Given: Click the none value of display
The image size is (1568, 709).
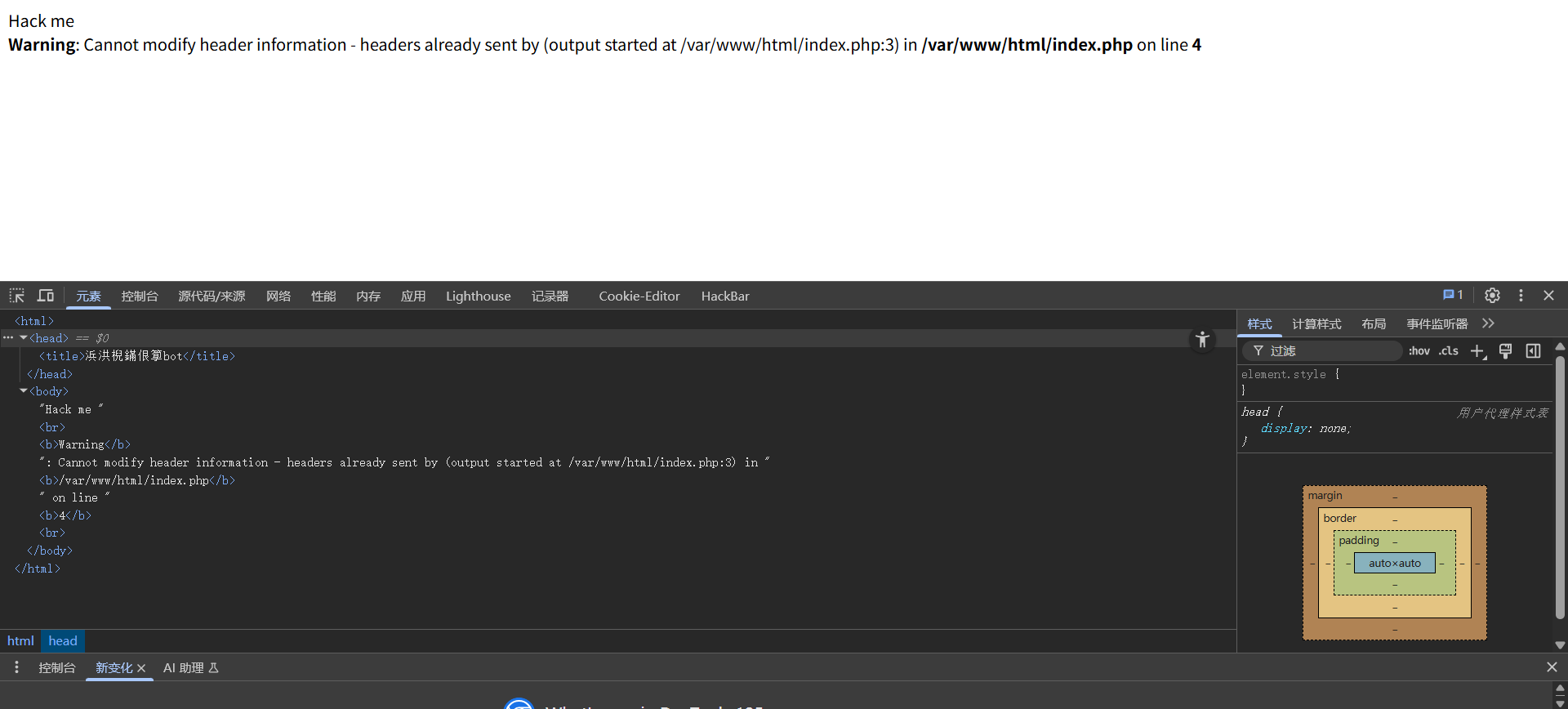Looking at the screenshot, I should 1333,428.
